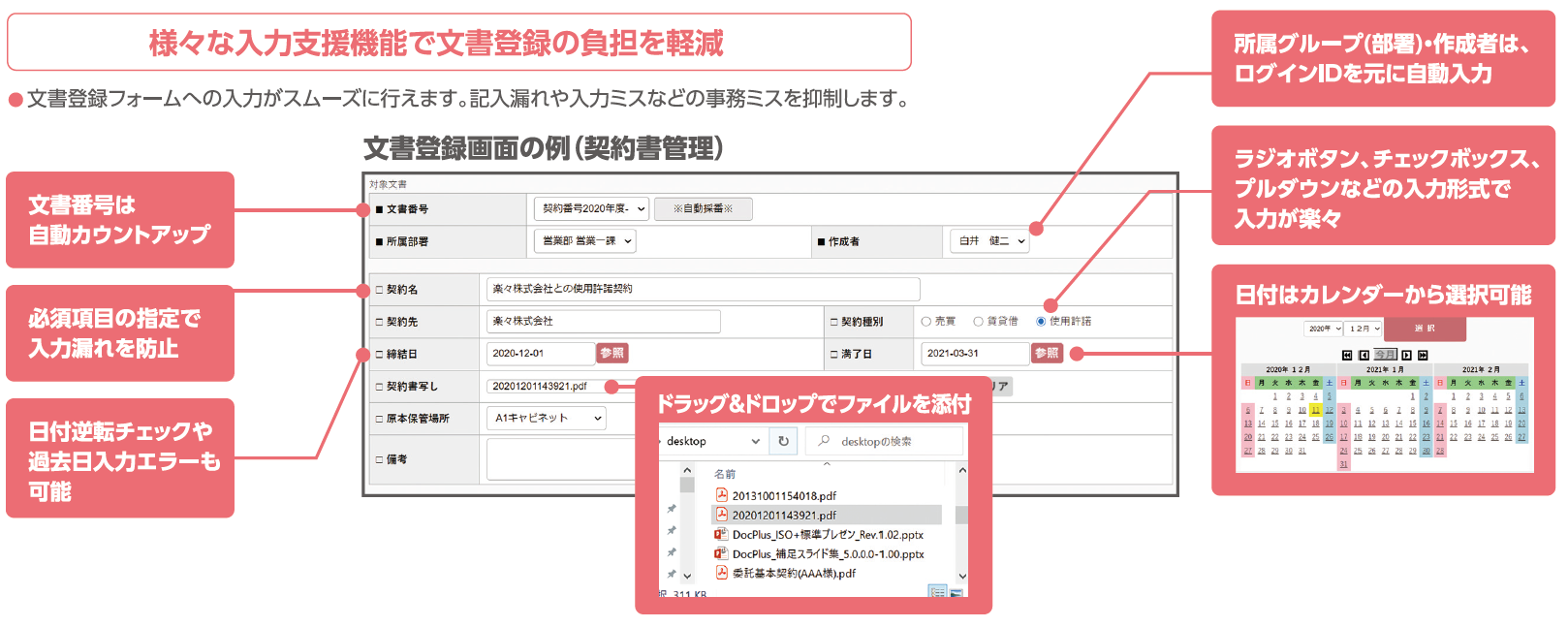Click the calendar previous month arrow

(x=1364, y=356)
